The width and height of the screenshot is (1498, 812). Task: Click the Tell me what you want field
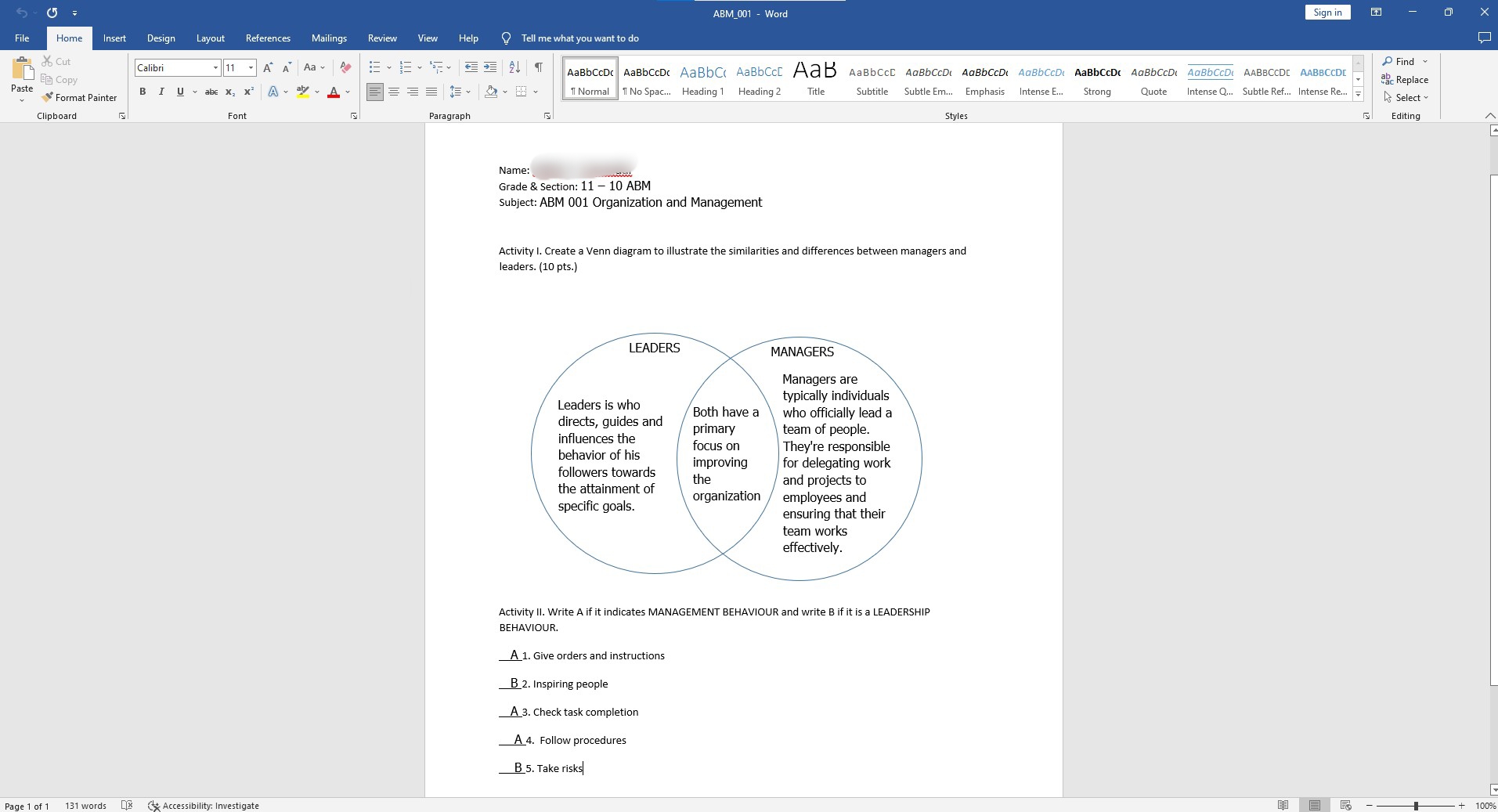click(579, 38)
